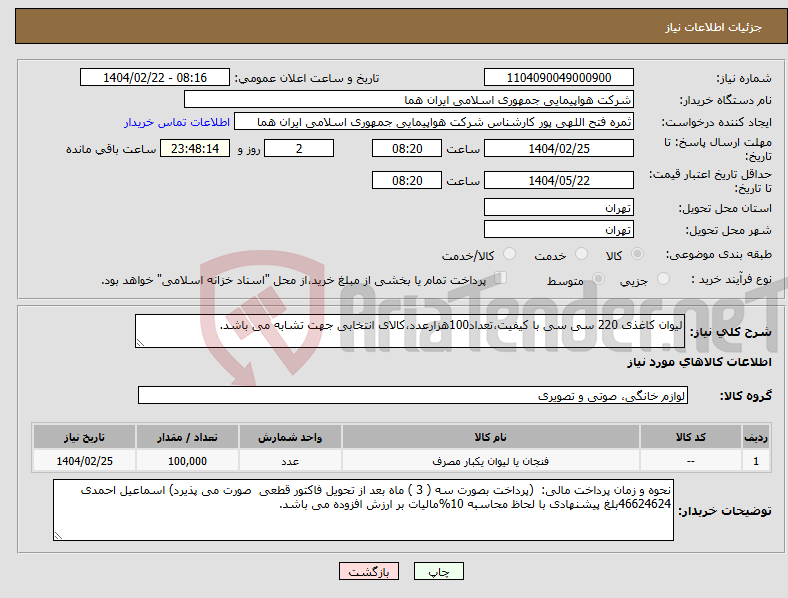Click the delivery city تهران field
Screen dimensions: 788x598
point(559,229)
